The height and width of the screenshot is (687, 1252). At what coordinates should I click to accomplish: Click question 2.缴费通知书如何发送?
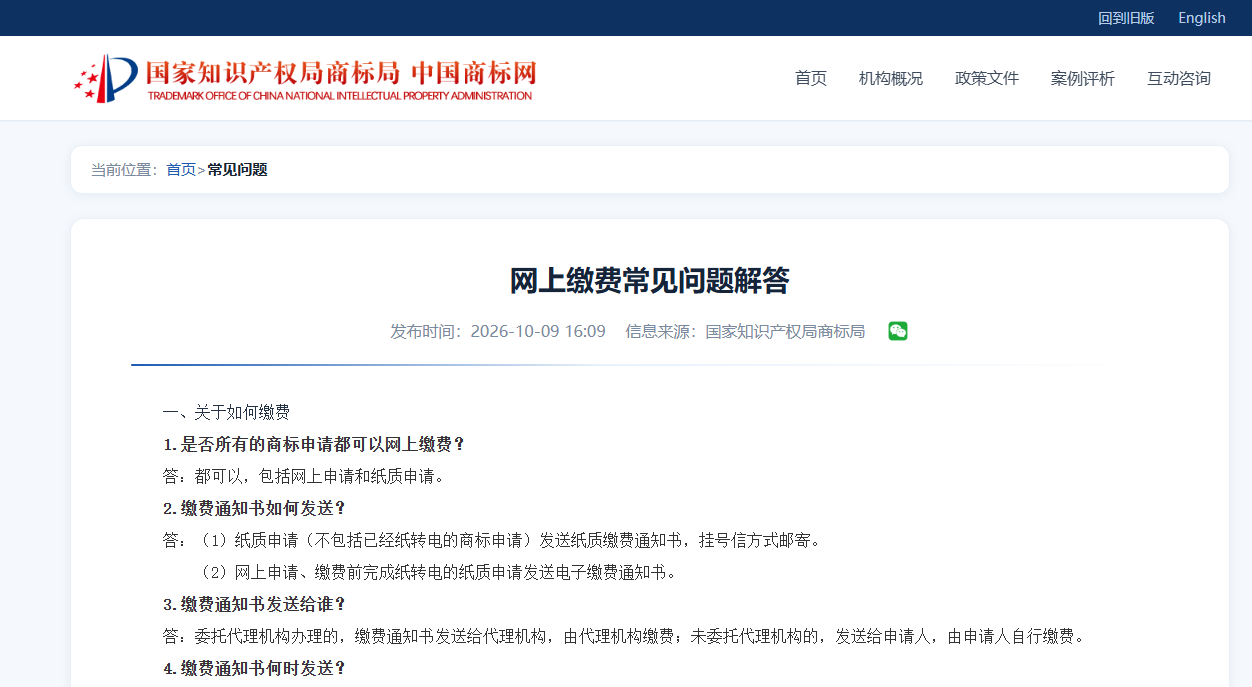[254, 508]
